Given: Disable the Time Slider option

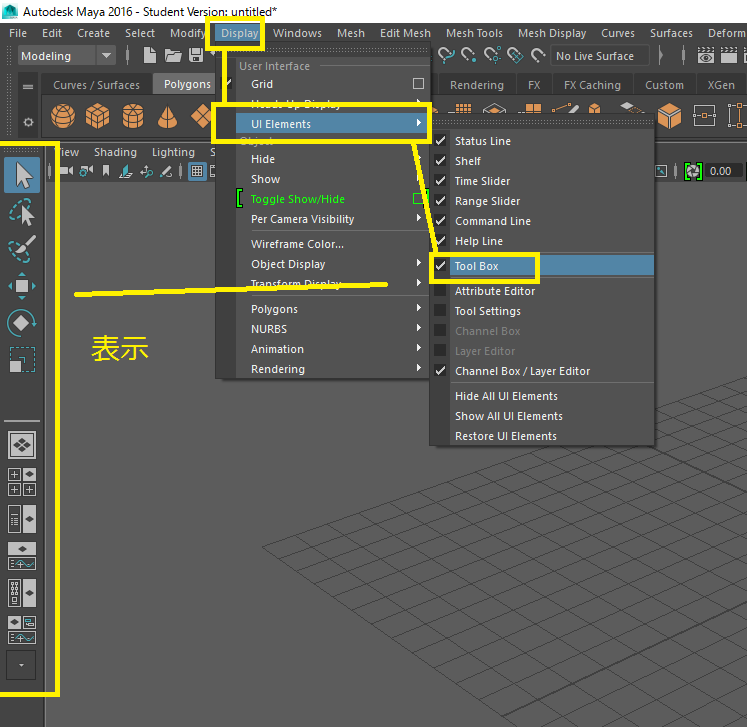Looking at the screenshot, I should pos(482,181).
